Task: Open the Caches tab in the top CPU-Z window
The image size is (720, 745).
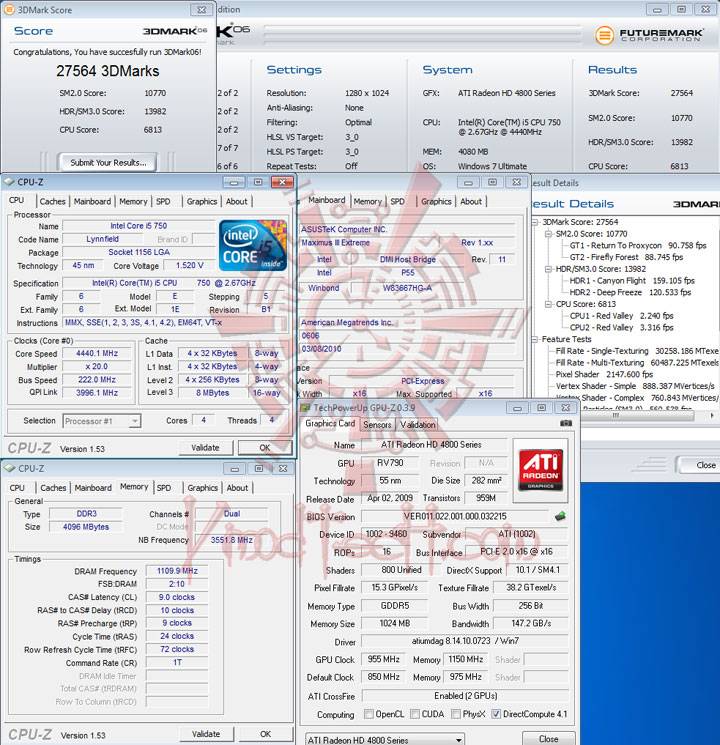Action: click(x=52, y=201)
